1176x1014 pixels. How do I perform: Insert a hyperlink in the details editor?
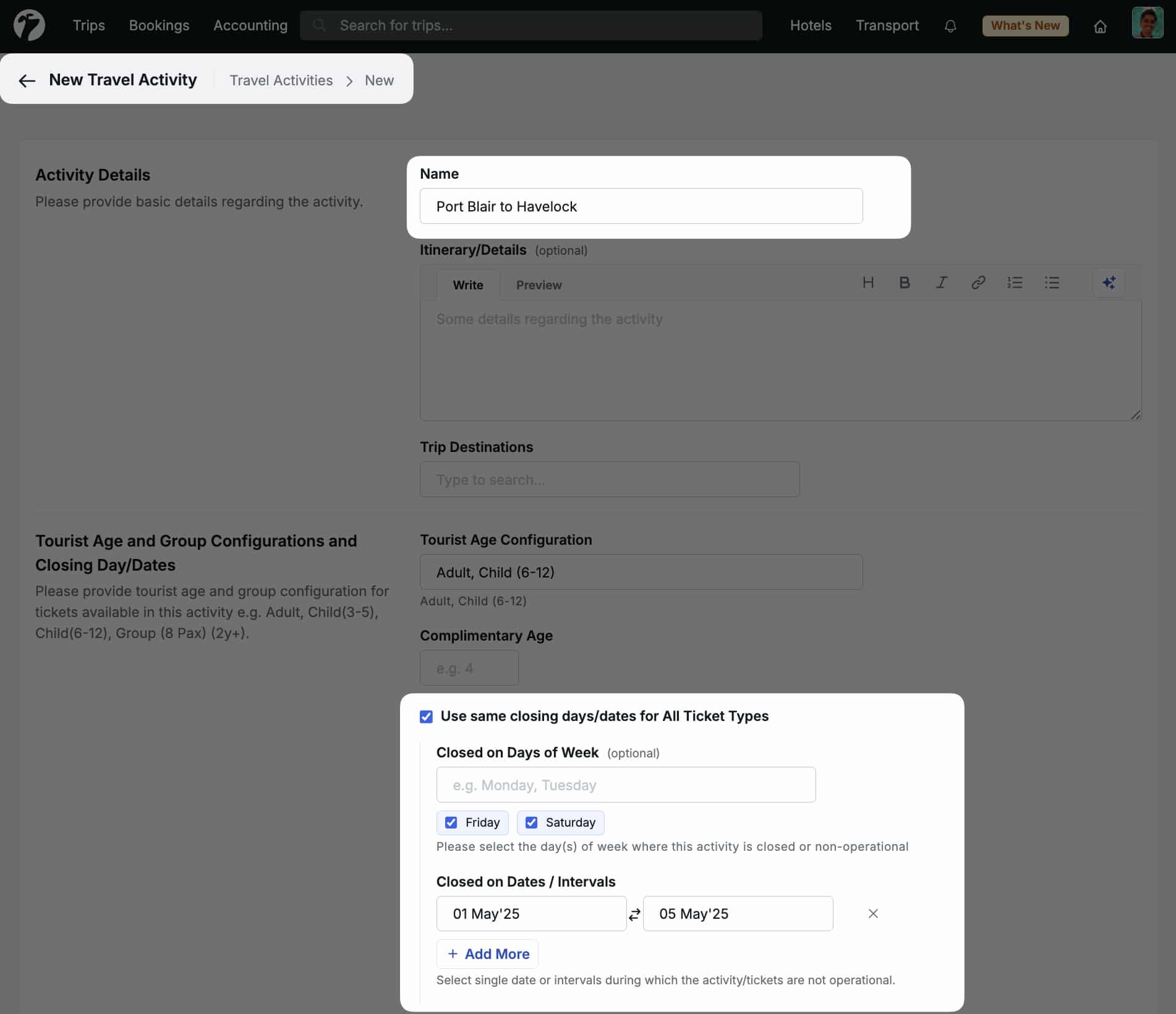coord(978,283)
